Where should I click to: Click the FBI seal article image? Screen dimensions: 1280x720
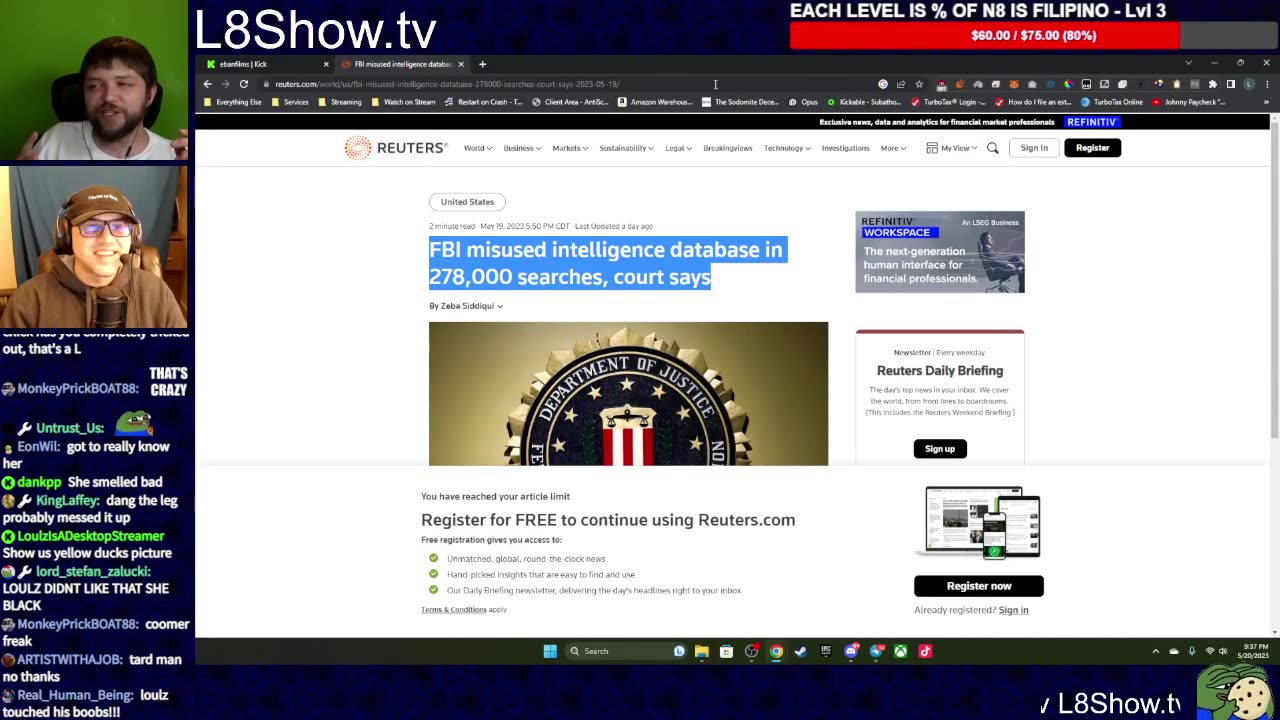pyautogui.click(x=628, y=394)
